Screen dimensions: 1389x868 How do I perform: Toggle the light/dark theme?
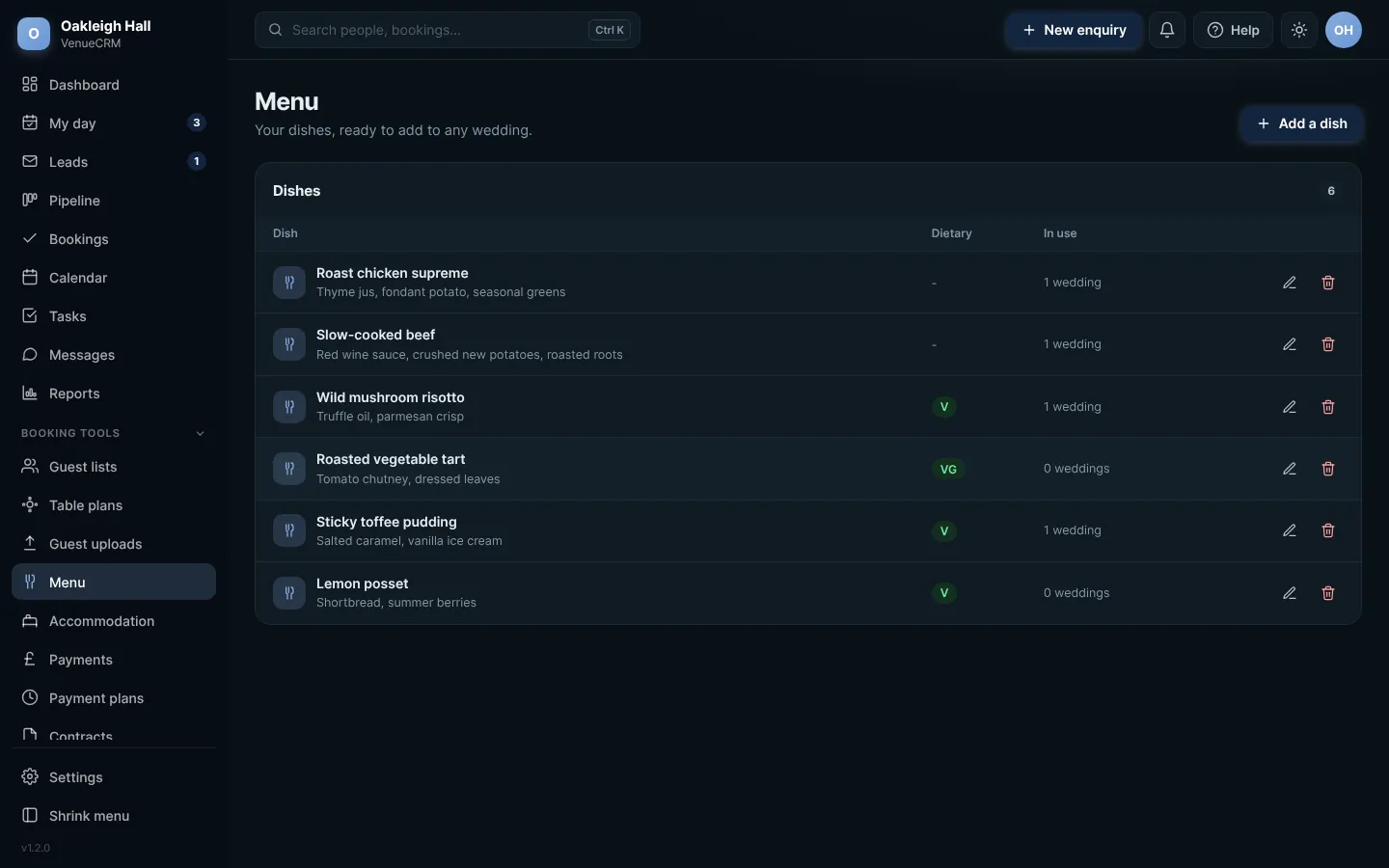(x=1299, y=30)
